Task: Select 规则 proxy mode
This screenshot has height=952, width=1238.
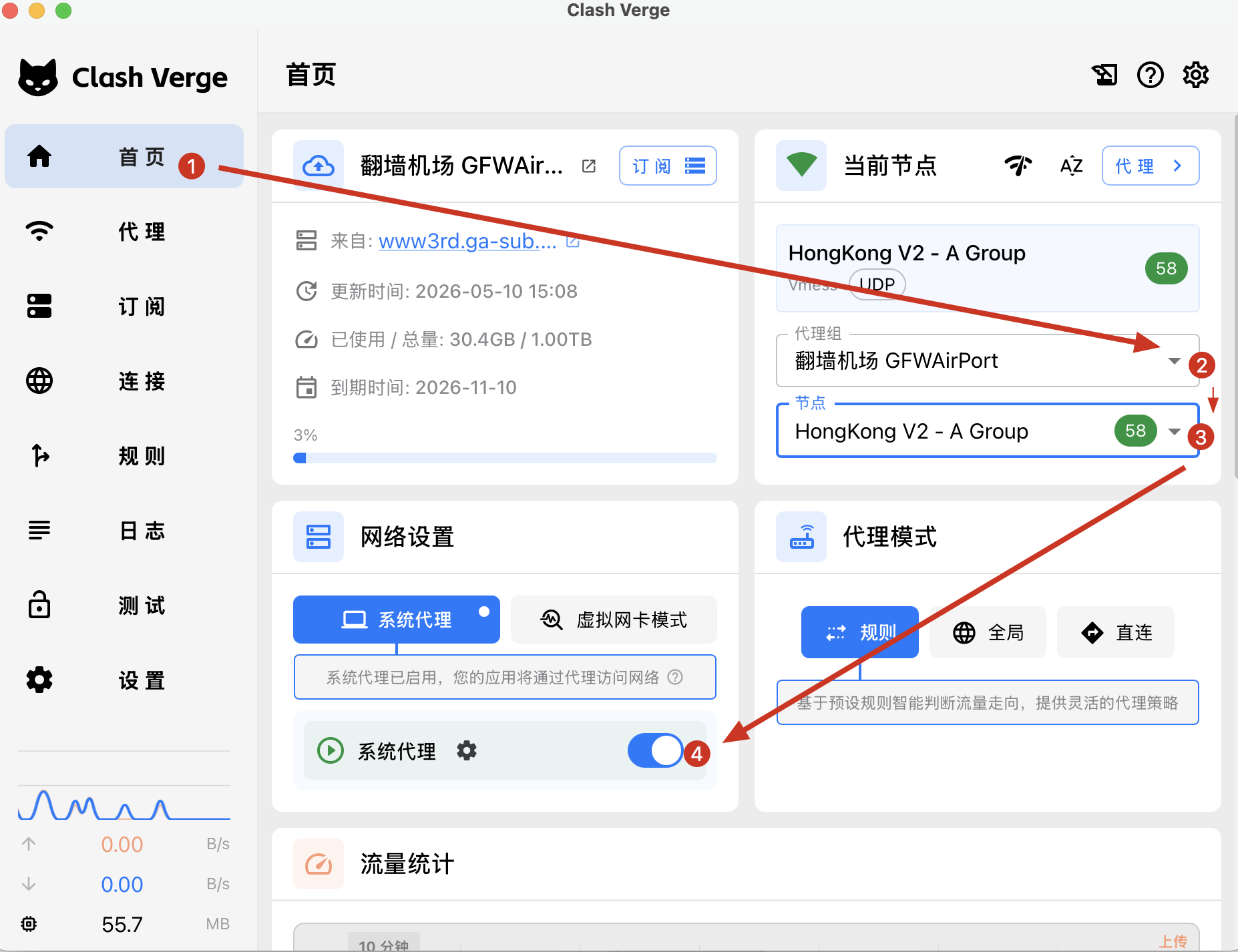Action: (x=860, y=632)
